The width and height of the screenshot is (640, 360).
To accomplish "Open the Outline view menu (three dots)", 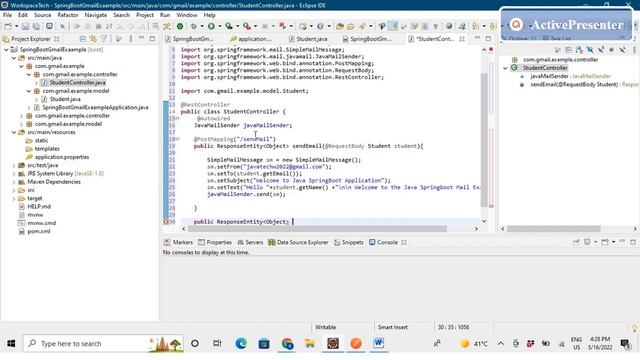I will [x=634, y=49].
